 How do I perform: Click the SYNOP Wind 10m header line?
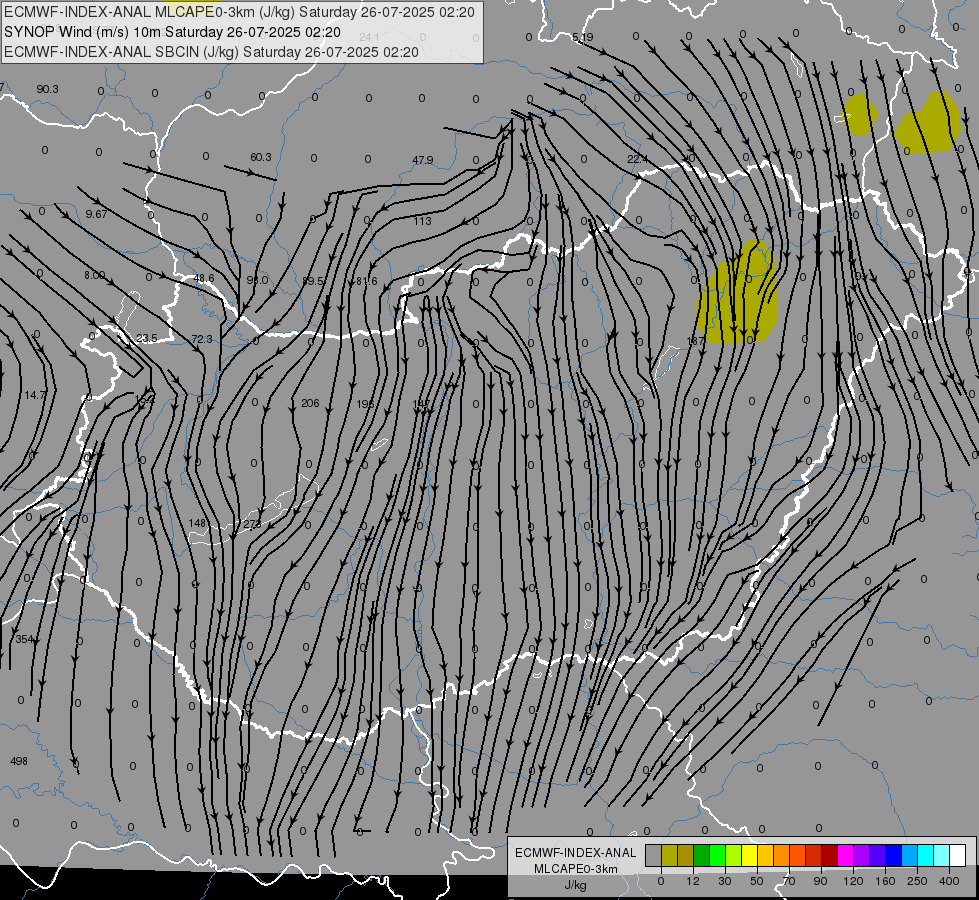click(x=172, y=32)
